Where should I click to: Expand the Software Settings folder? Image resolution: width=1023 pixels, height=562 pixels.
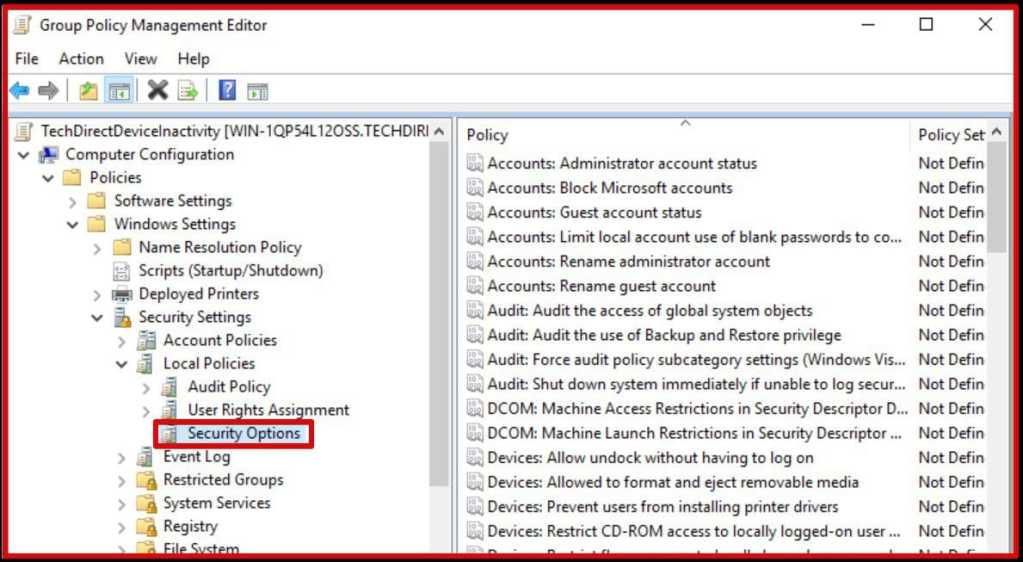pos(73,201)
